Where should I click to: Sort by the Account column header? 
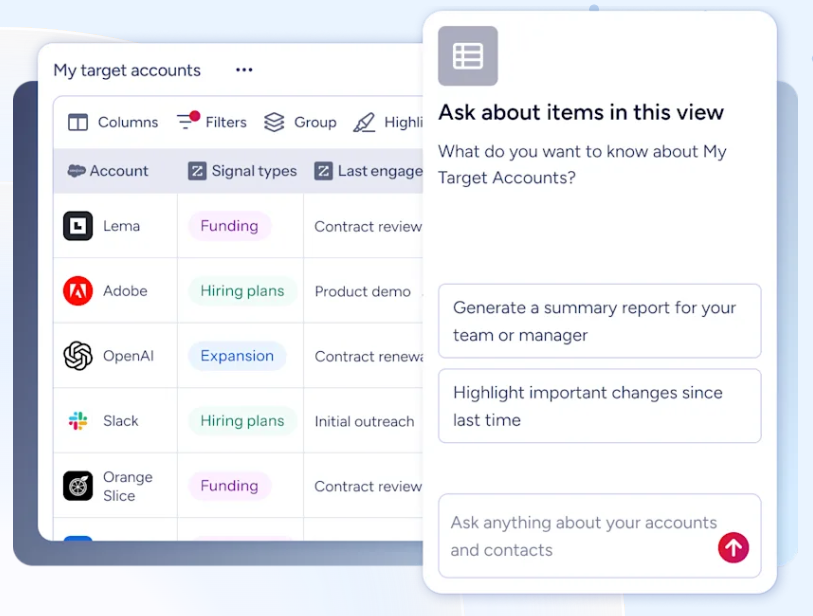[x=108, y=171]
